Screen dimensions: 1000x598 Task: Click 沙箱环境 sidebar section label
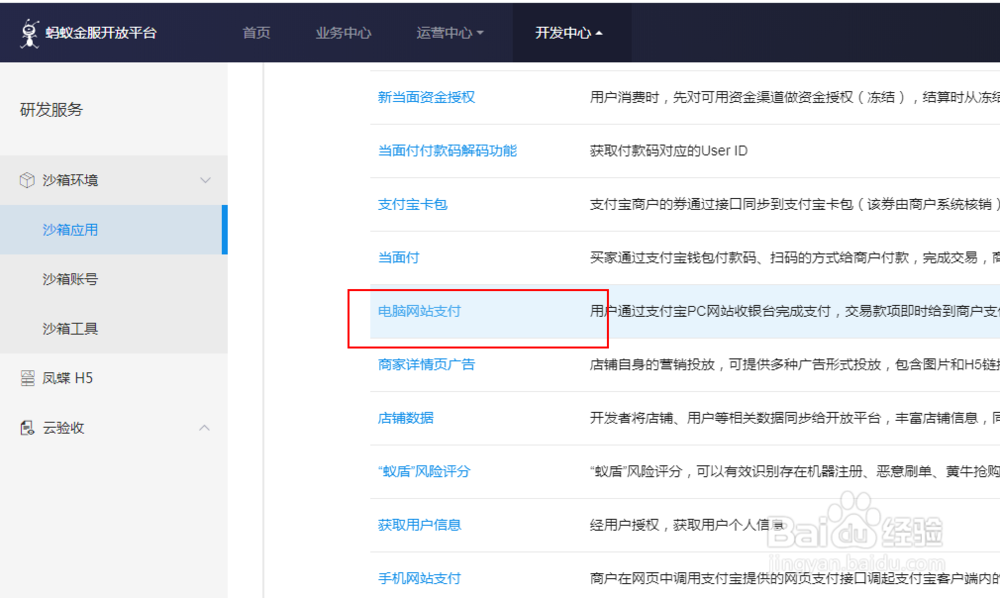[70, 180]
